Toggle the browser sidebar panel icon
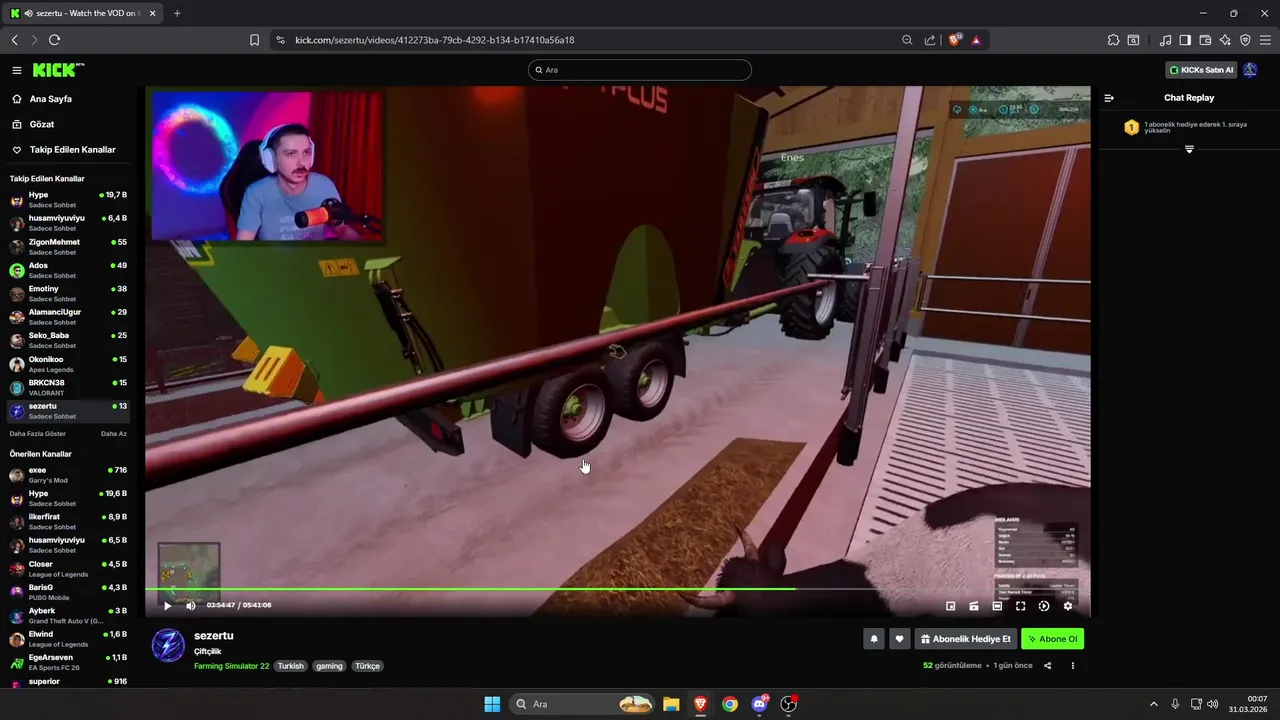 click(x=1185, y=40)
